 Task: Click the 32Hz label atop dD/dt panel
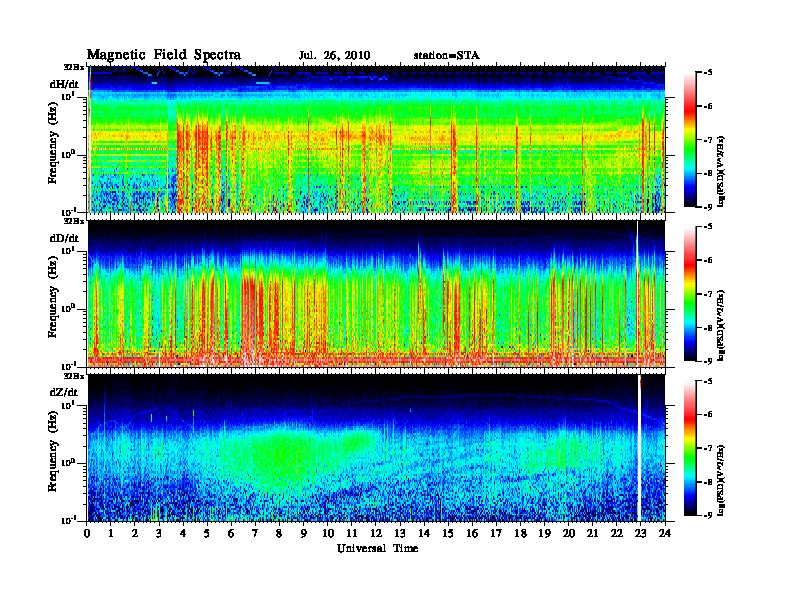[74, 221]
